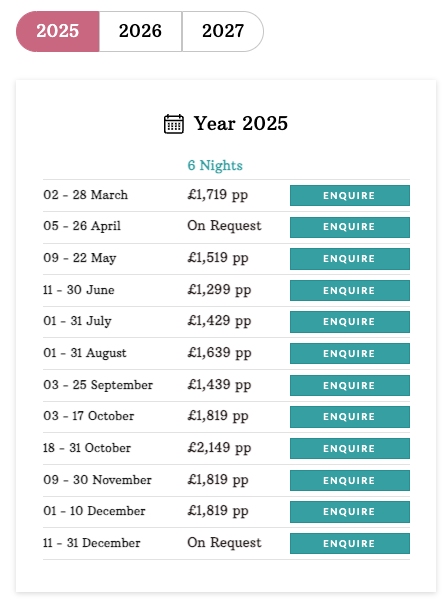Enquire about 18 - 31 October dates
447x605 pixels.
pyautogui.click(x=350, y=449)
